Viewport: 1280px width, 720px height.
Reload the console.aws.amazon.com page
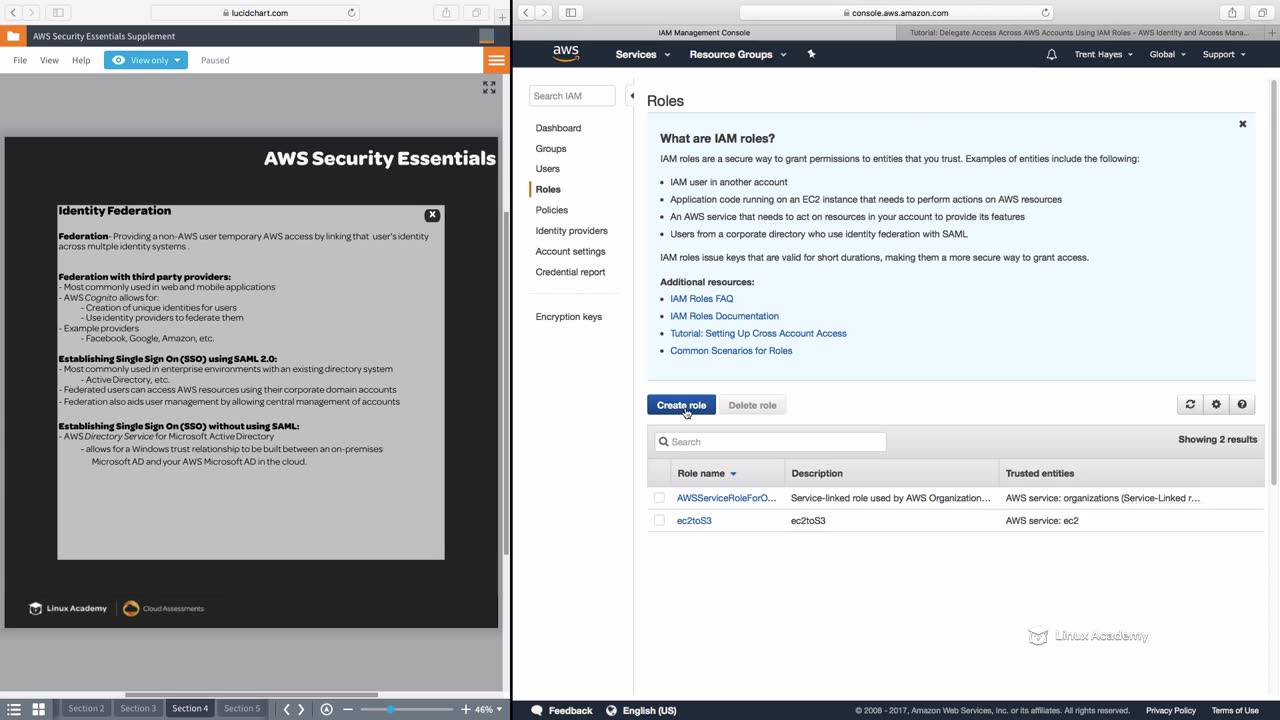tap(1046, 13)
